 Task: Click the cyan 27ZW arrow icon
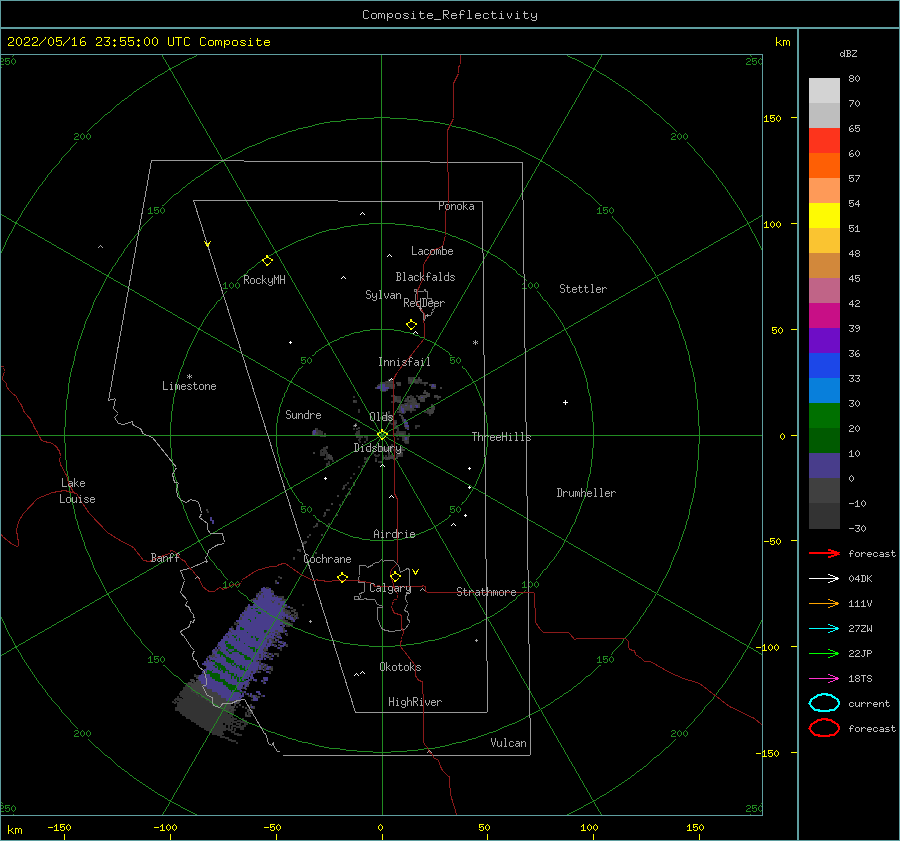click(x=824, y=629)
